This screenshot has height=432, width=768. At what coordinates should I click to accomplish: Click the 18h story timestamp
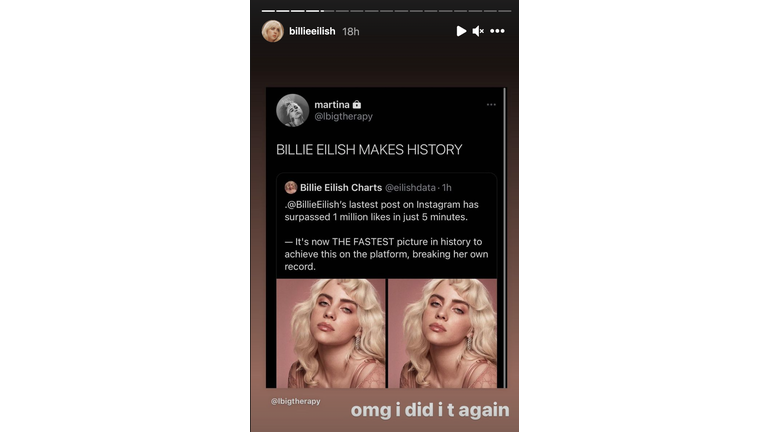[x=351, y=32]
